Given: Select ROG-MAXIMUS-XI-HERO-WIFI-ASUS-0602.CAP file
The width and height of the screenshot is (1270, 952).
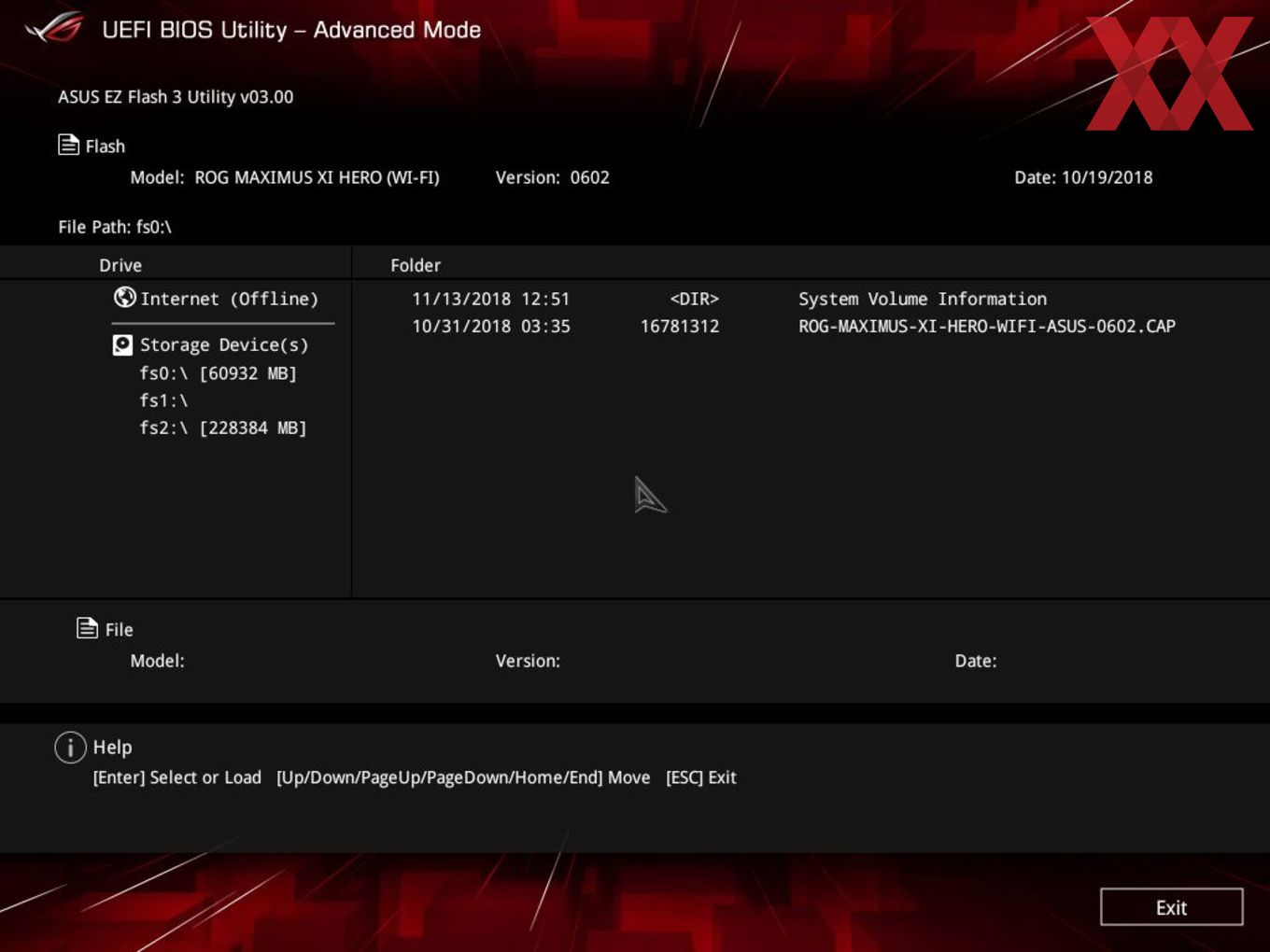Looking at the screenshot, I should click(x=987, y=326).
